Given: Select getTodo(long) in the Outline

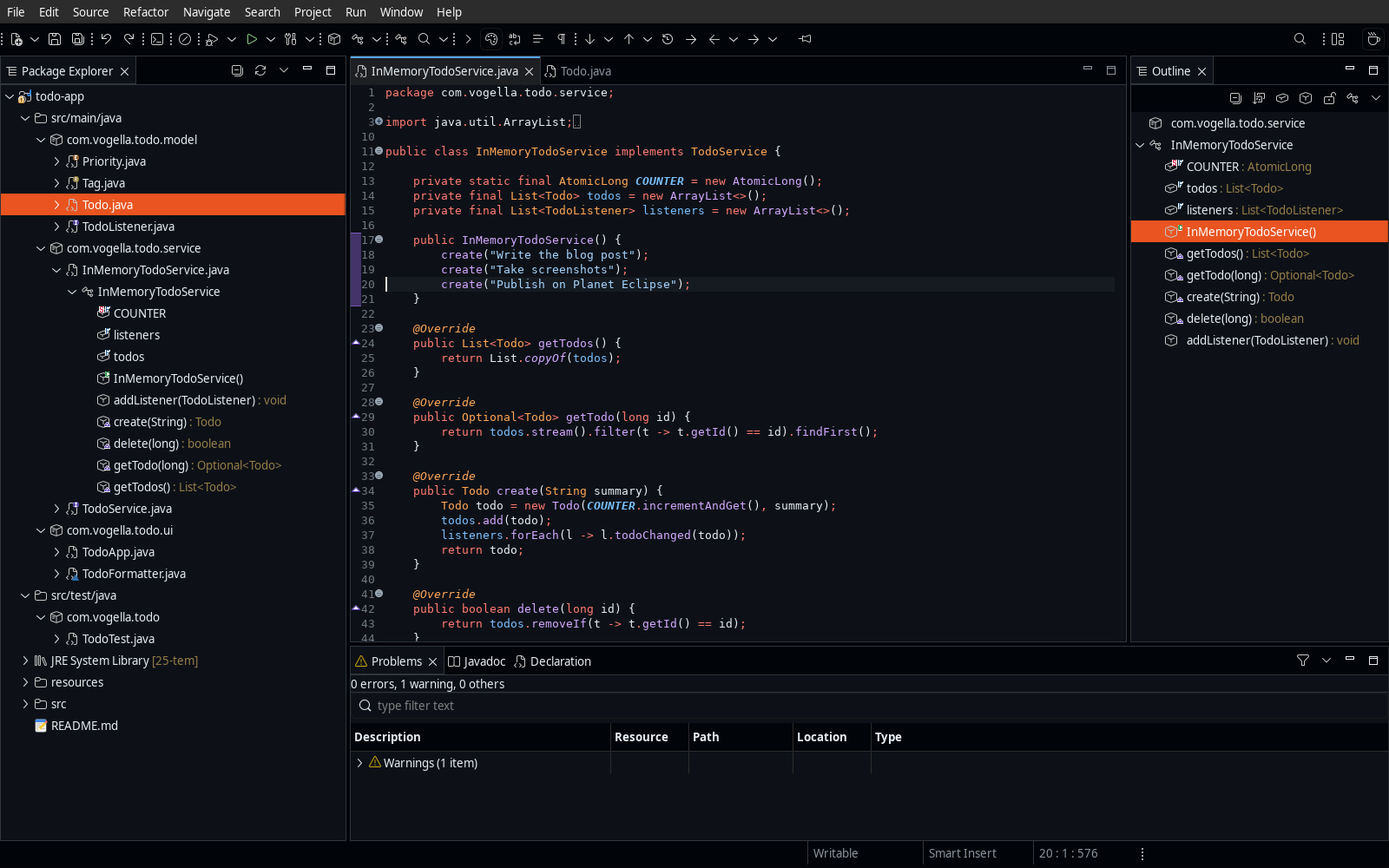Looking at the screenshot, I should [1259, 275].
